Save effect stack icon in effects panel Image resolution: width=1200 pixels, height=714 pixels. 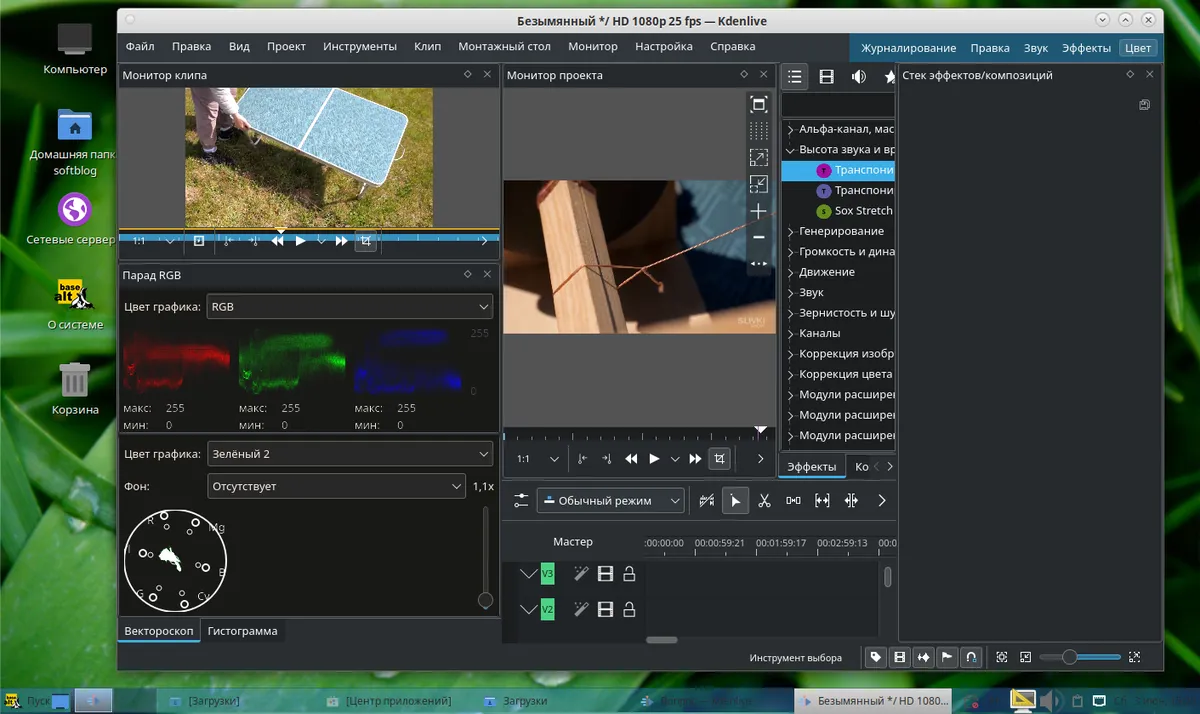[x=1144, y=104]
